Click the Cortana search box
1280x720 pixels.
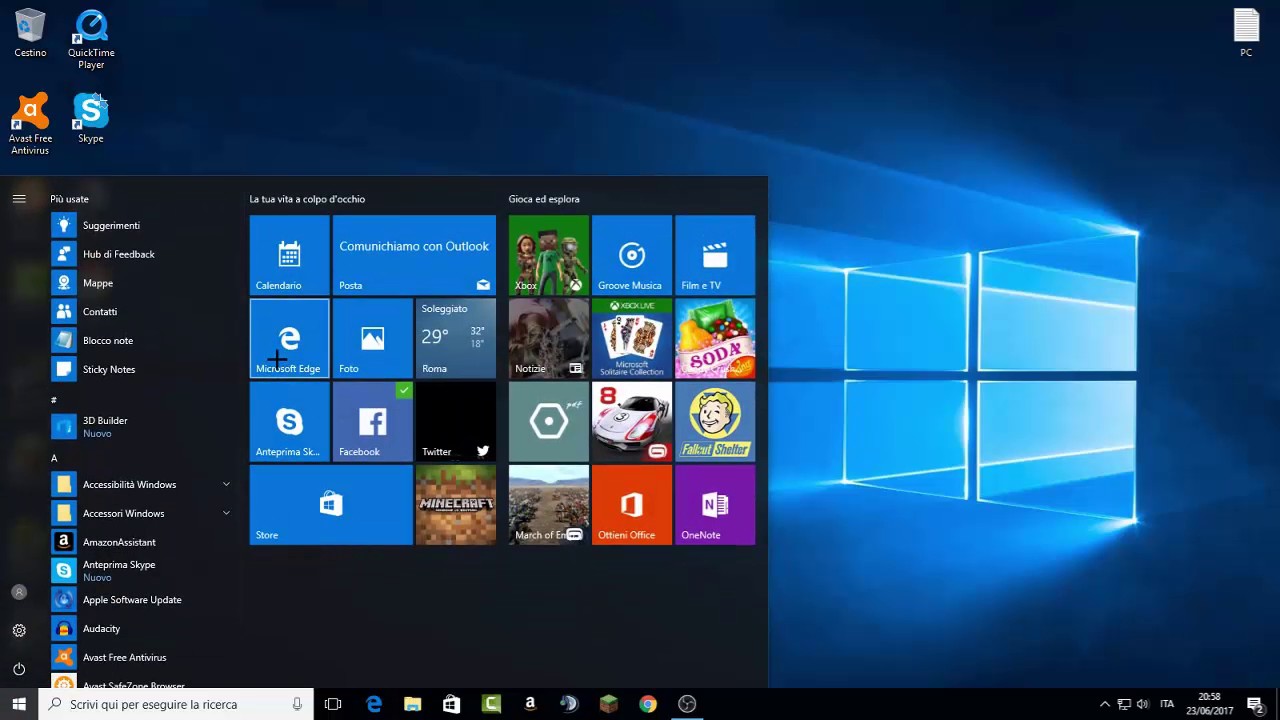point(176,704)
